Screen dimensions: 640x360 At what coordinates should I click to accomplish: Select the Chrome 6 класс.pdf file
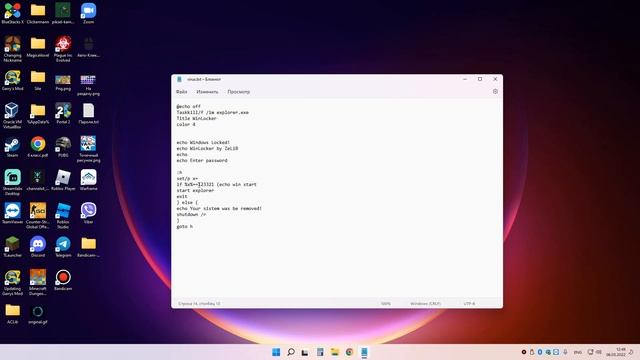click(x=38, y=147)
